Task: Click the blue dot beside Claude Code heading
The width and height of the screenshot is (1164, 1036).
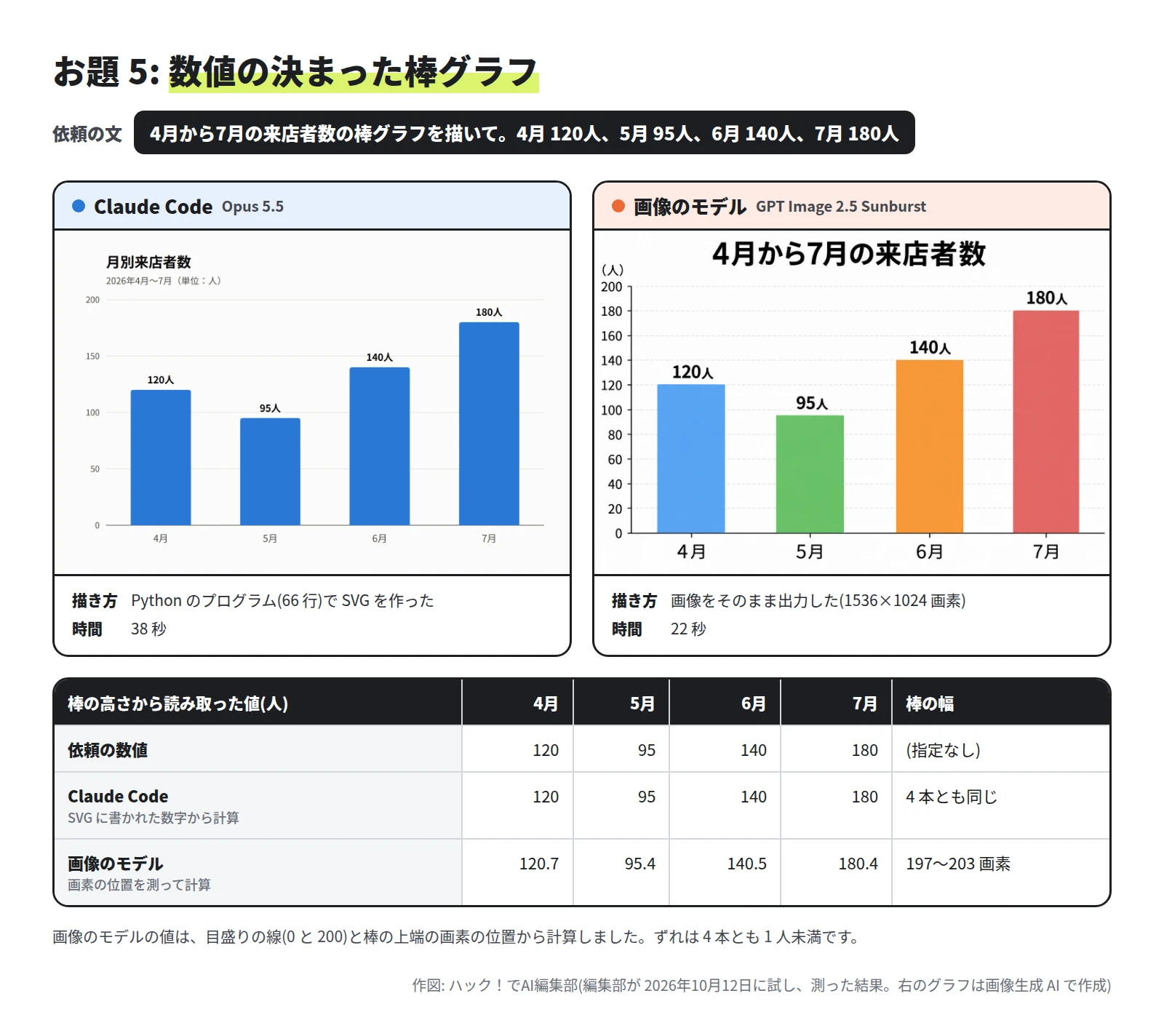Action: 79,206
